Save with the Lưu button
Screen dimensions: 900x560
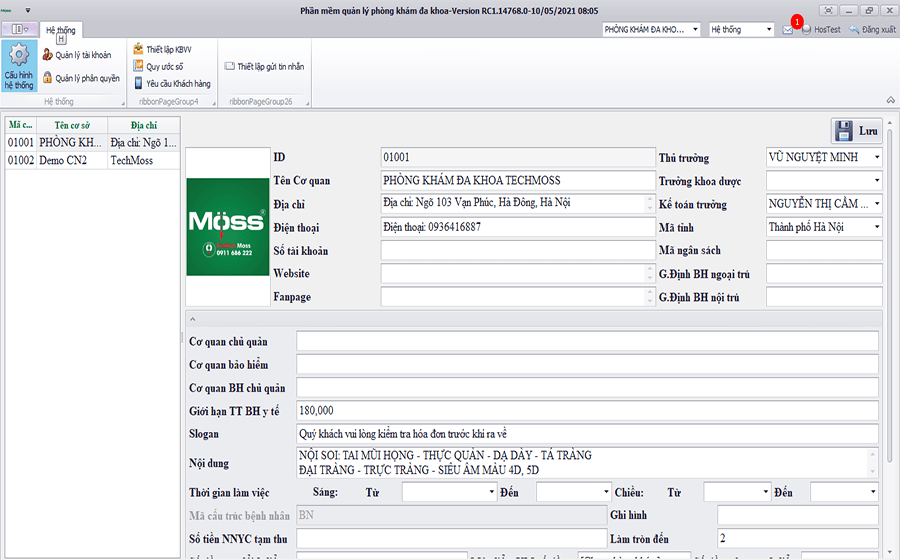tap(856, 131)
